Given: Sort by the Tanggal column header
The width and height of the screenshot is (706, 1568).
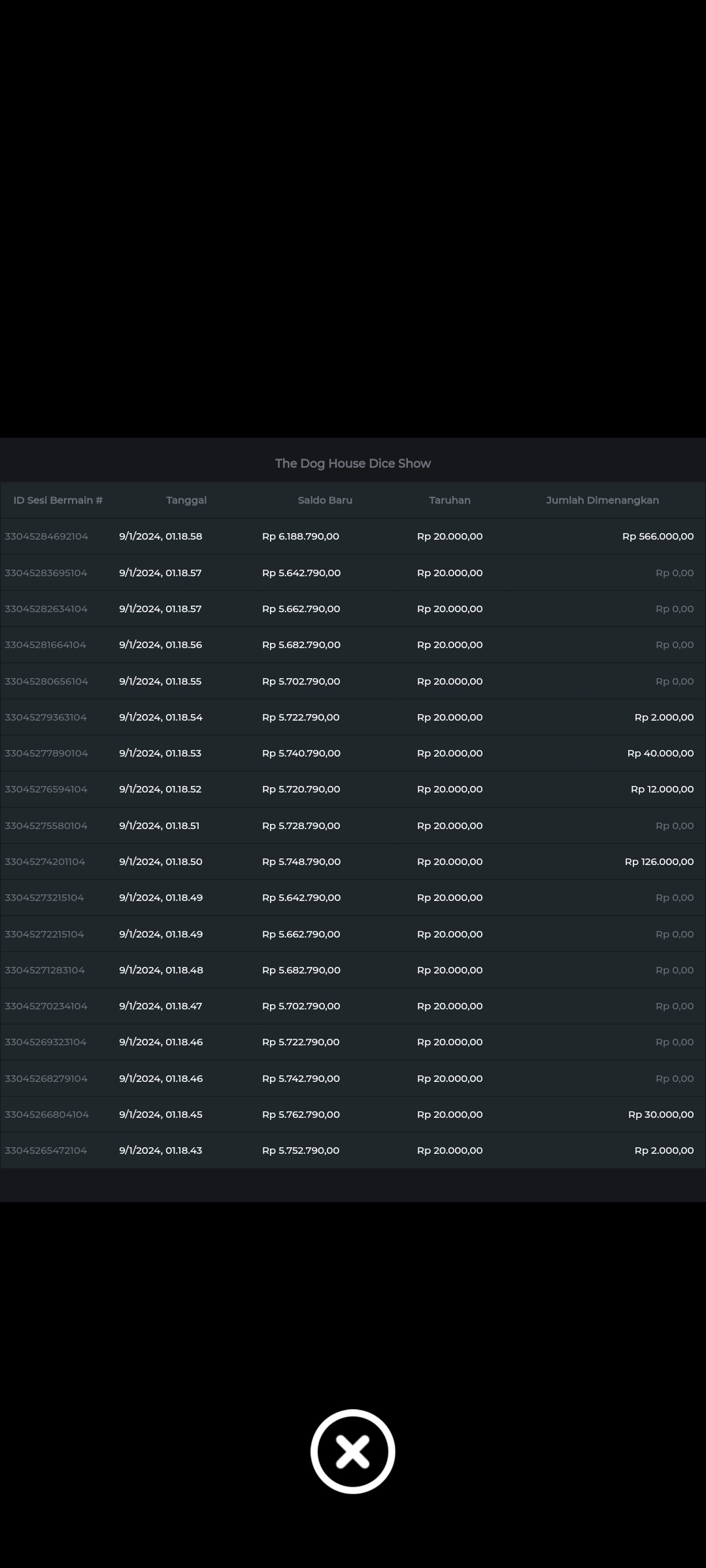Looking at the screenshot, I should pyautogui.click(x=186, y=500).
